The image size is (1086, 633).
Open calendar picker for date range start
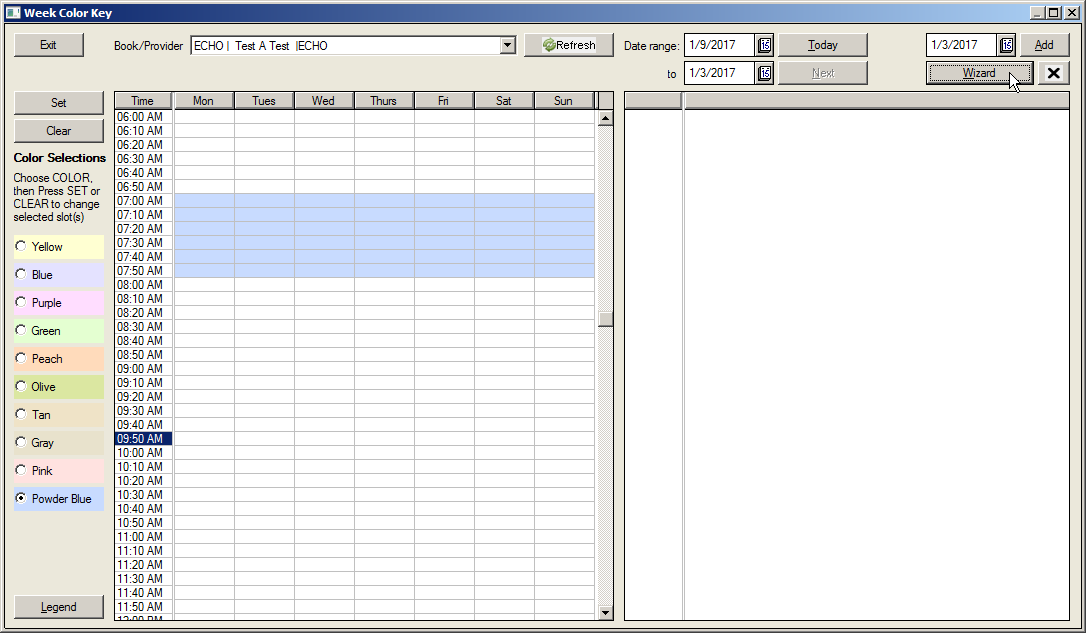(765, 45)
